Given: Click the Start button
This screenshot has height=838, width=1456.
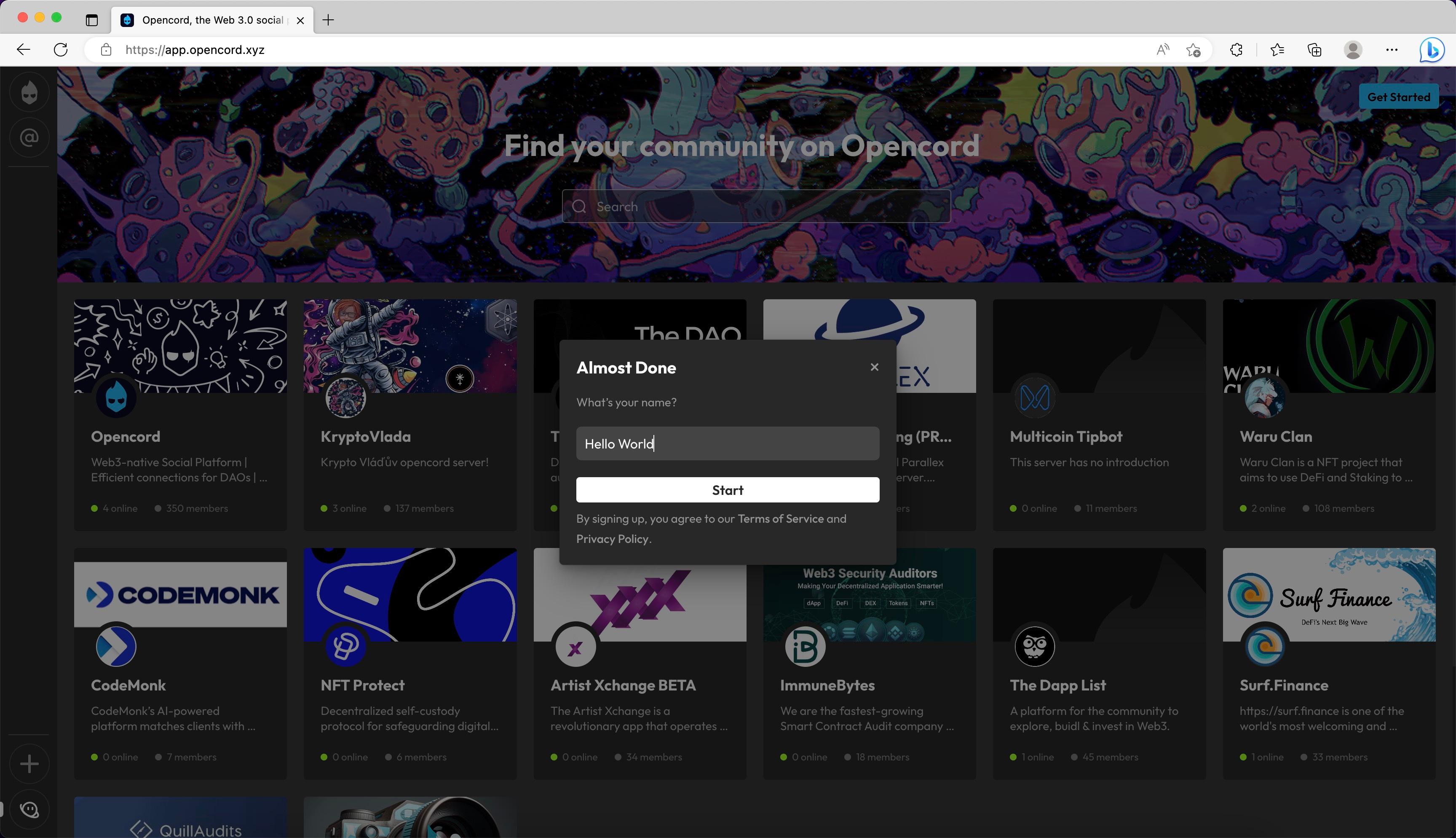Looking at the screenshot, I should tap(728, 490).
